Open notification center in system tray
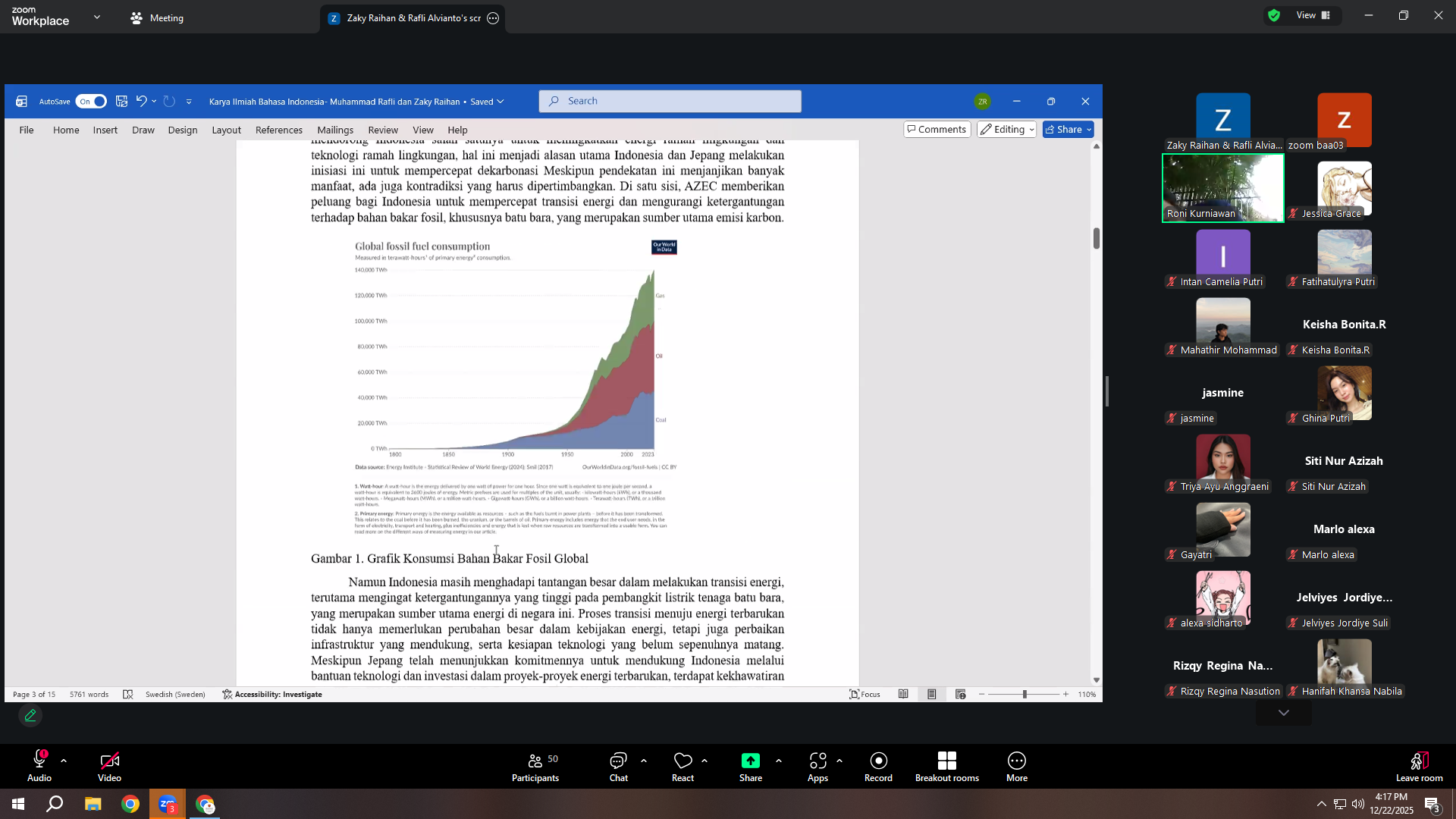 (1432, 805)
